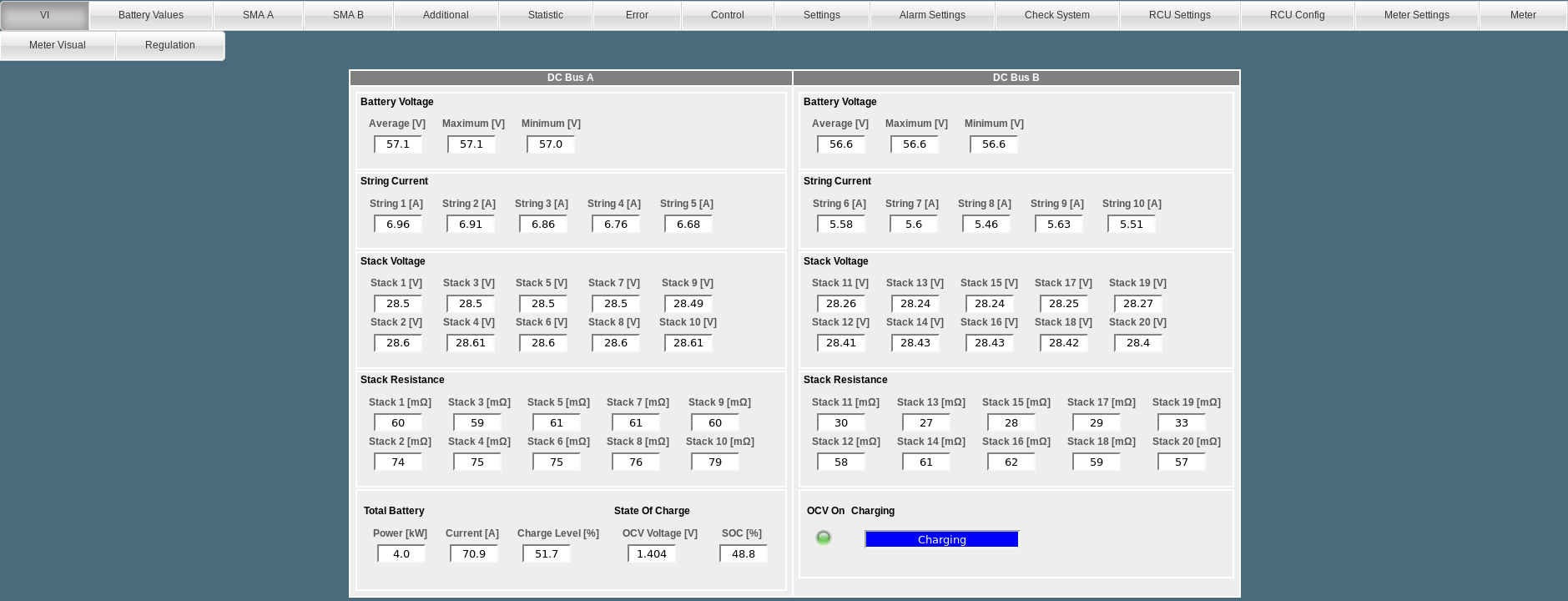Show the Error tab
This screenshot has width=1568, height=601.
(637, 15)
